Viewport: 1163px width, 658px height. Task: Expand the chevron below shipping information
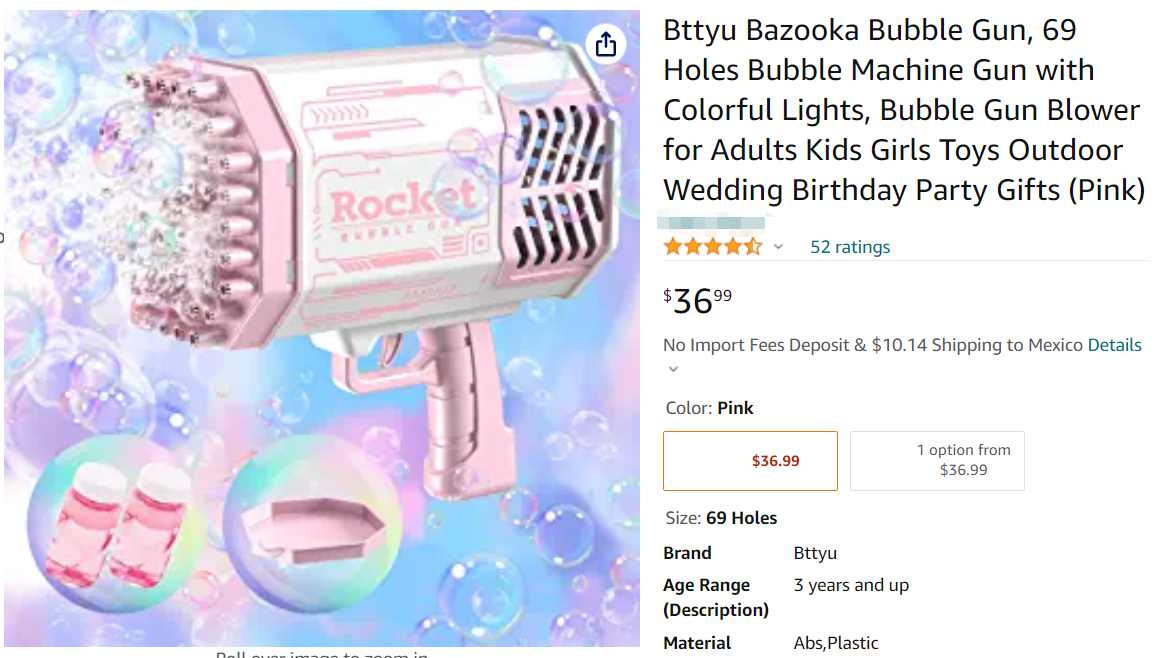point(673,369)
